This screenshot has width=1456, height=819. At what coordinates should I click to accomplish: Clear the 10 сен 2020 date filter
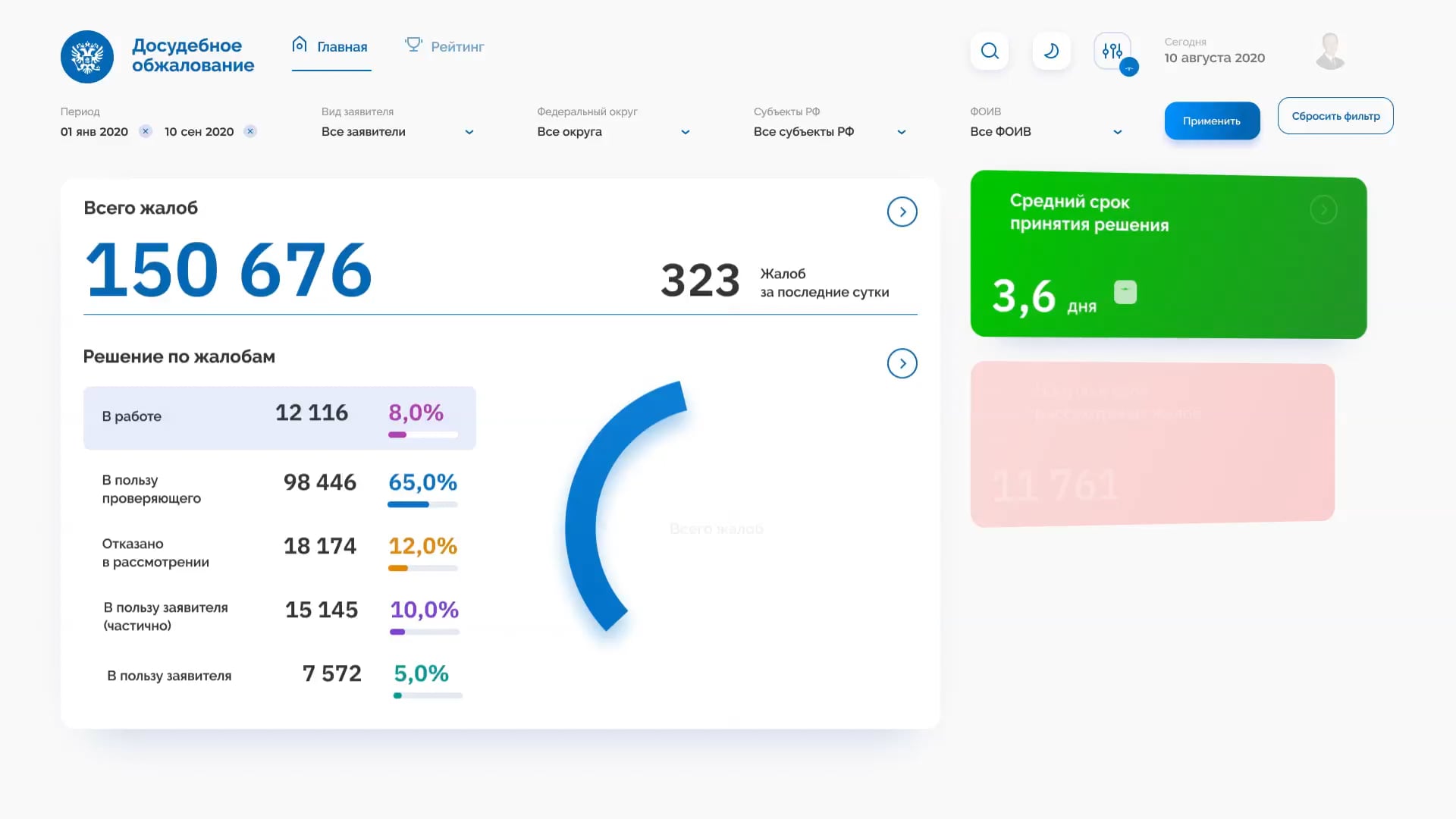(249, 130)
